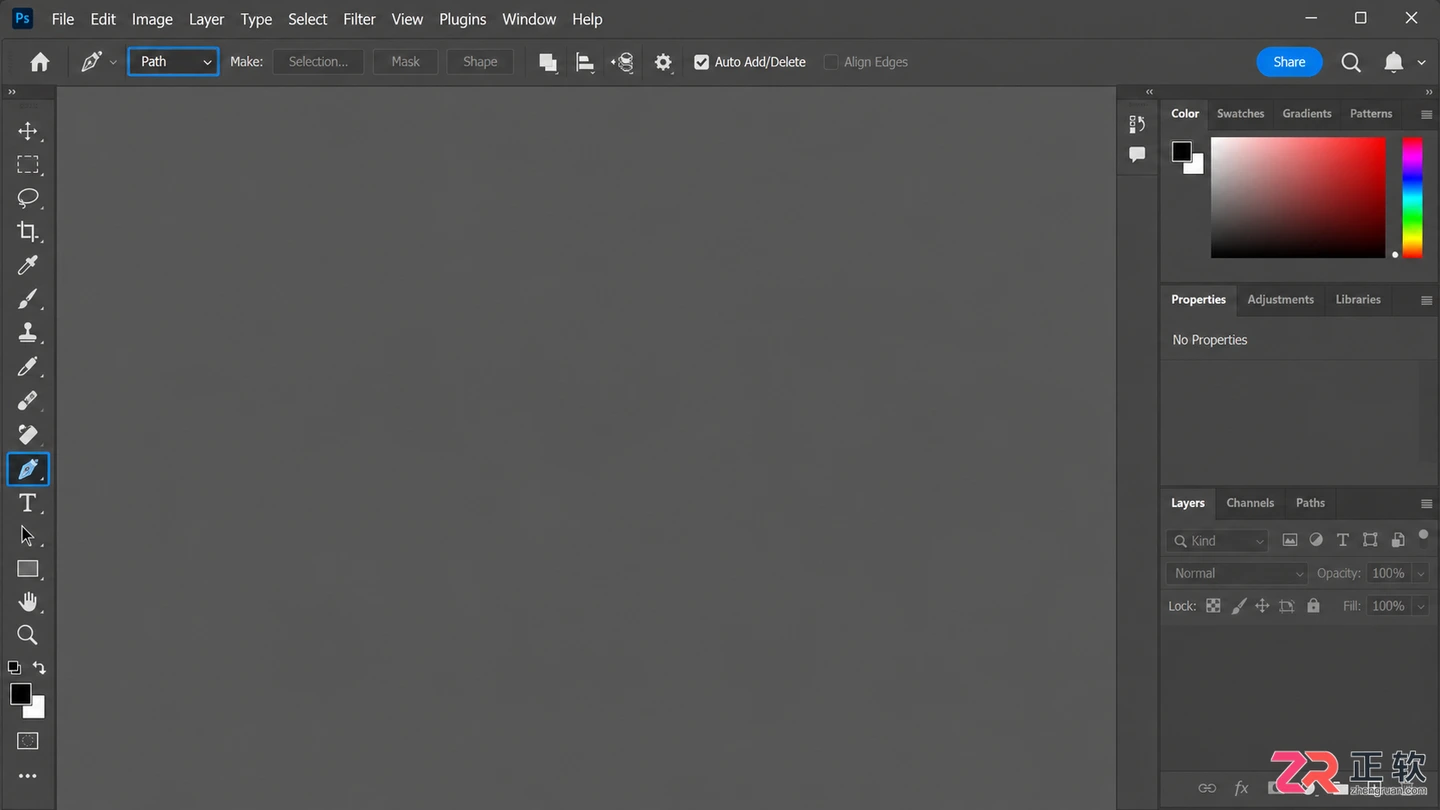The image size is (1440, 810).
Task: Open the Normal blend mode dropdown
Action: coord(1237,573)
